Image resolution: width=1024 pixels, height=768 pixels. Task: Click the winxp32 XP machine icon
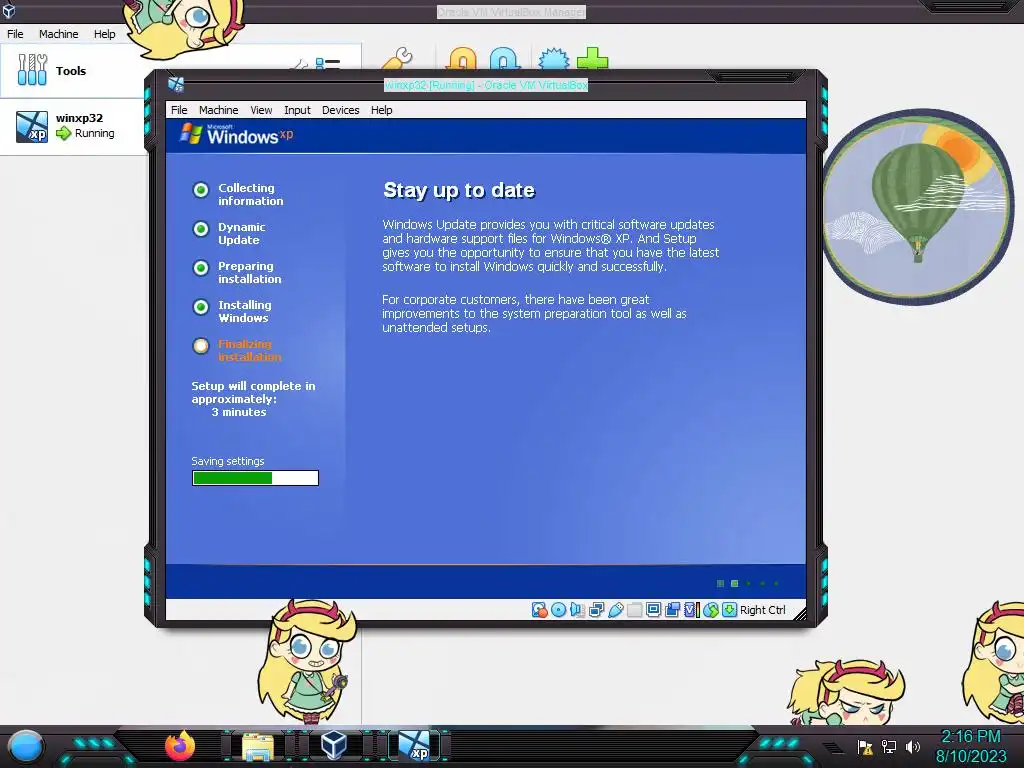32,127
